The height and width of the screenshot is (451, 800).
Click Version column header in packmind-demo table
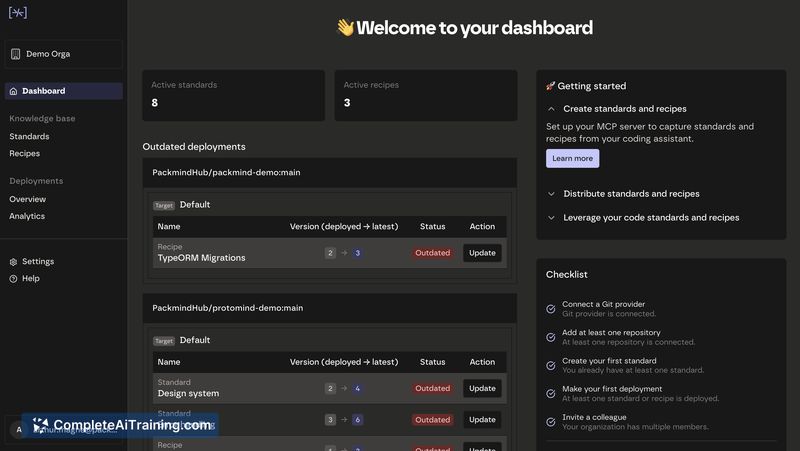[x=344, y=227]
